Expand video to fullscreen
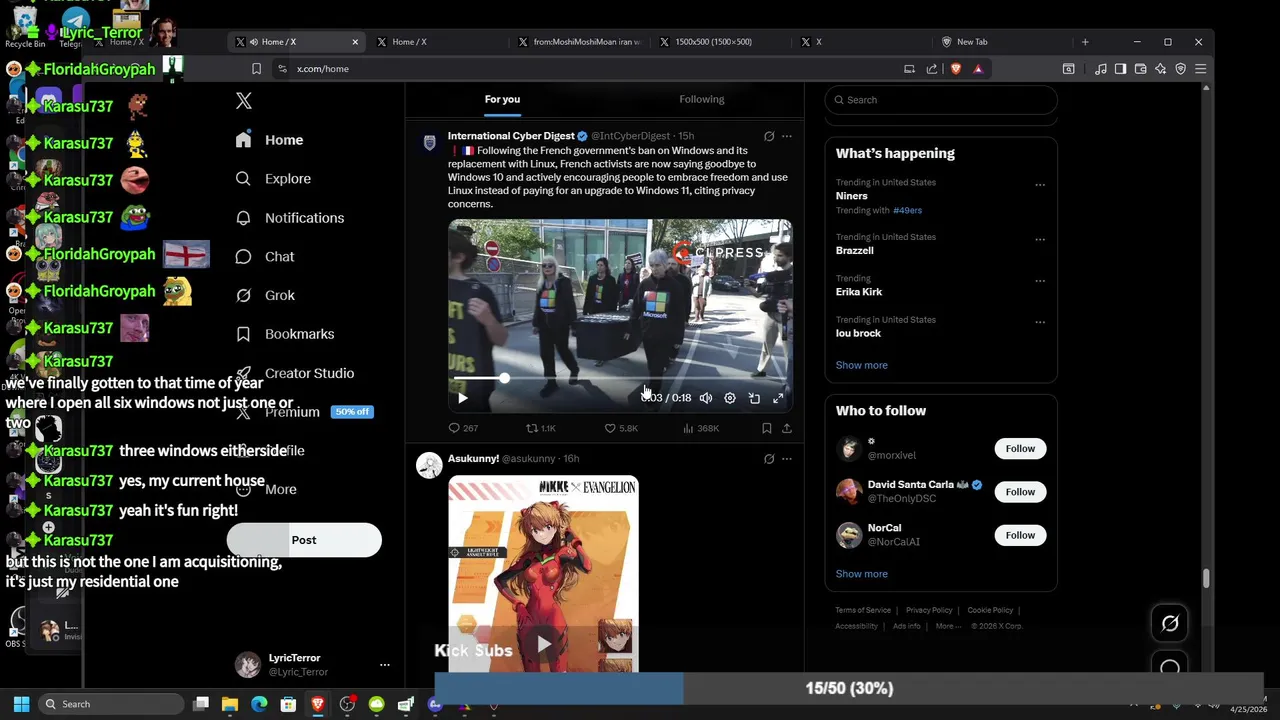 coord(778,398)
